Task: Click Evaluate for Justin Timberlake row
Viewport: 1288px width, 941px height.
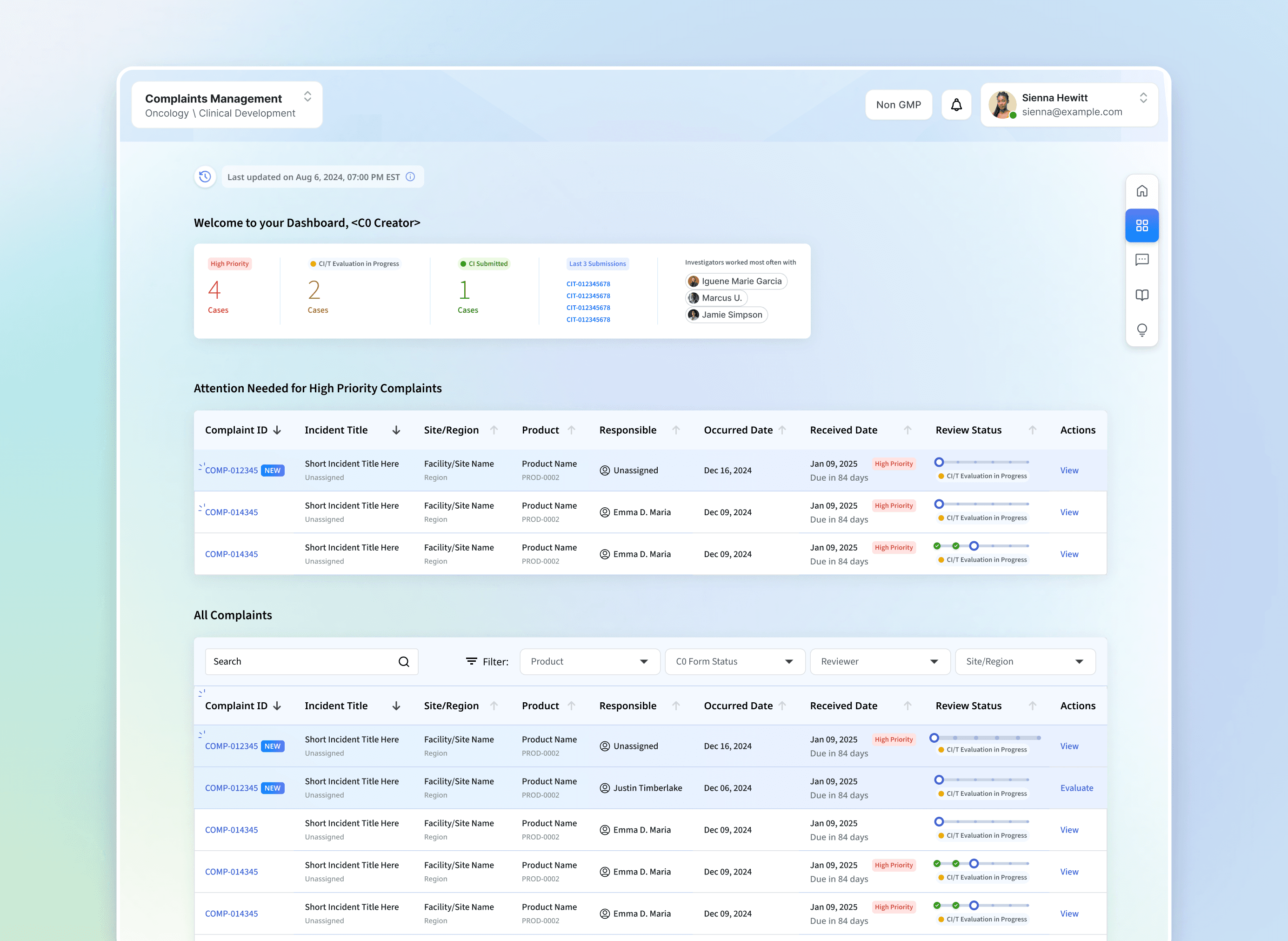Action: [1076, 788]
